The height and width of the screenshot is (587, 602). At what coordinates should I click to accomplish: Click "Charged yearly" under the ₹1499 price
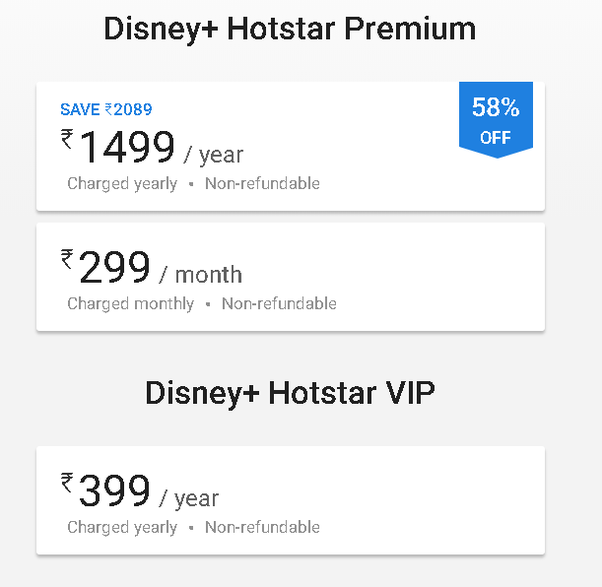coord(122,183)
